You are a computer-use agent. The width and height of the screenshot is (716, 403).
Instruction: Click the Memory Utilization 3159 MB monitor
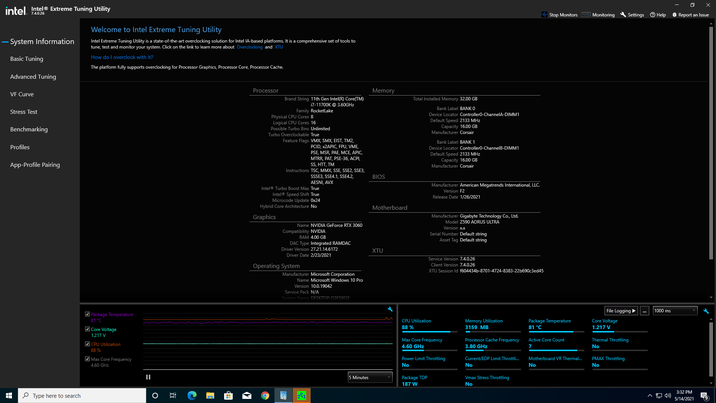[x=492, y=324]
